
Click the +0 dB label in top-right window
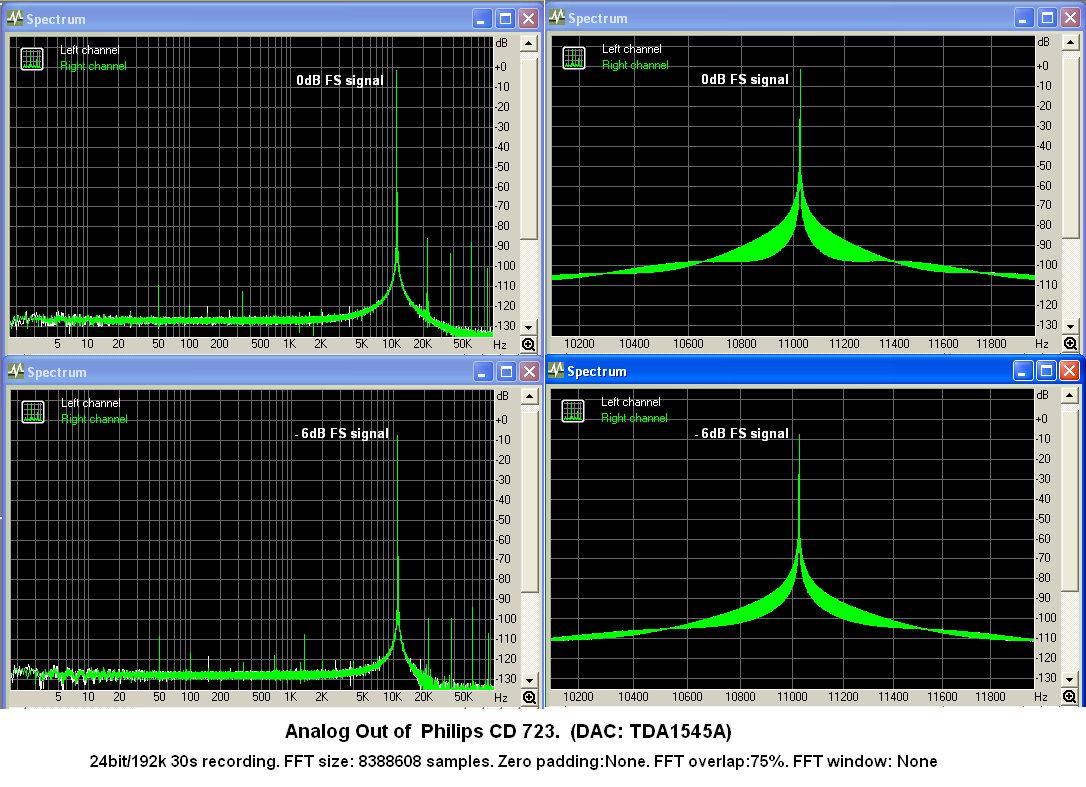pos(1042,66)
